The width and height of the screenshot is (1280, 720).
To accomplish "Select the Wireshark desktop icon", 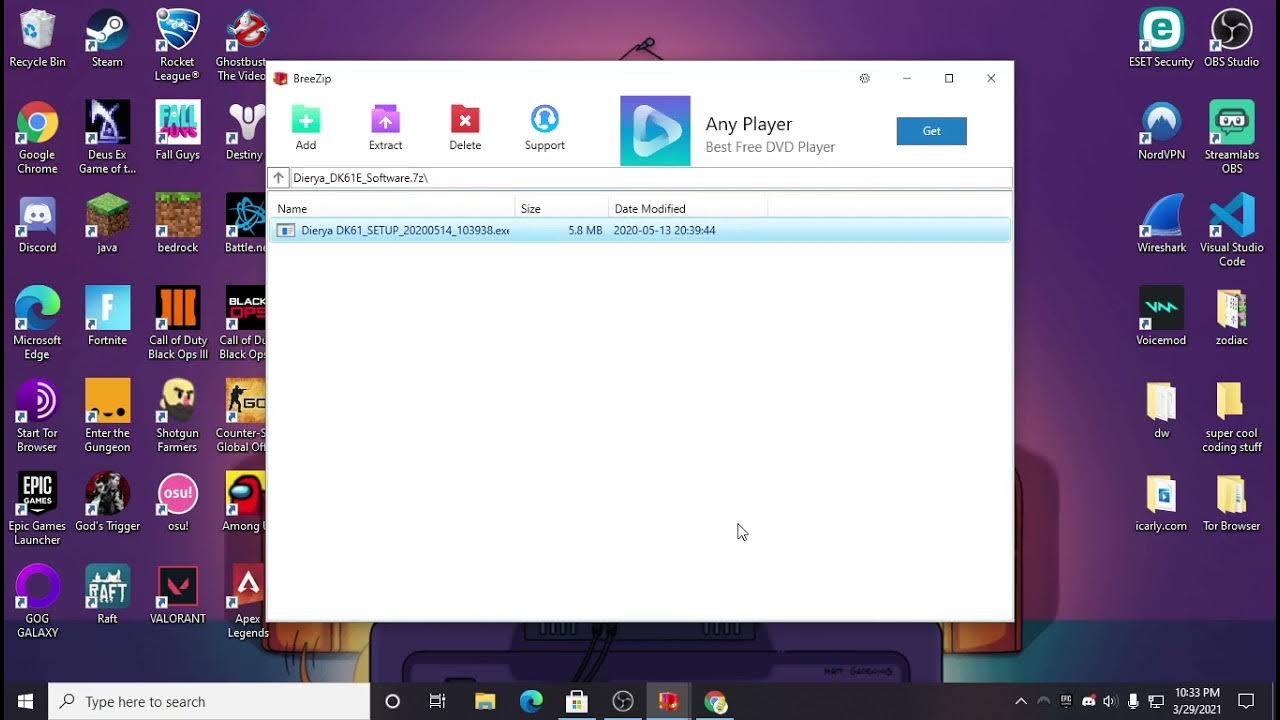I will pyautogui.click(x=1161, y=224).
